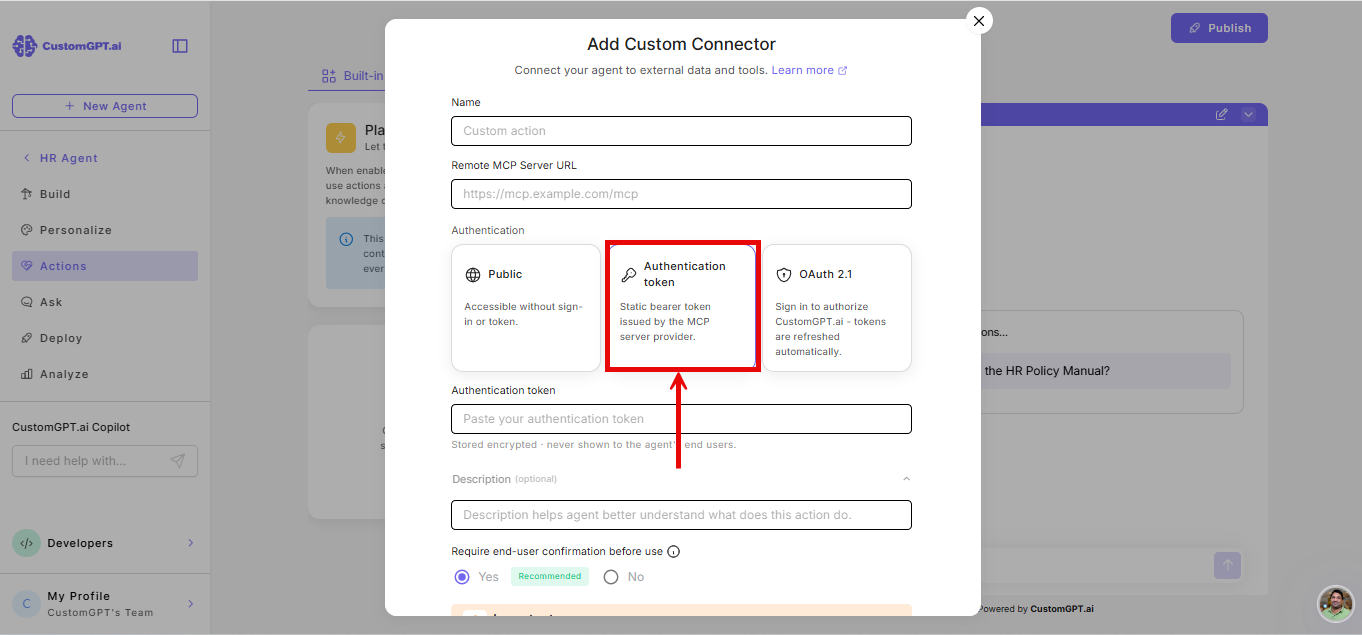
Task: Select Yes for end-user confirmation
Action: point(462,577)
